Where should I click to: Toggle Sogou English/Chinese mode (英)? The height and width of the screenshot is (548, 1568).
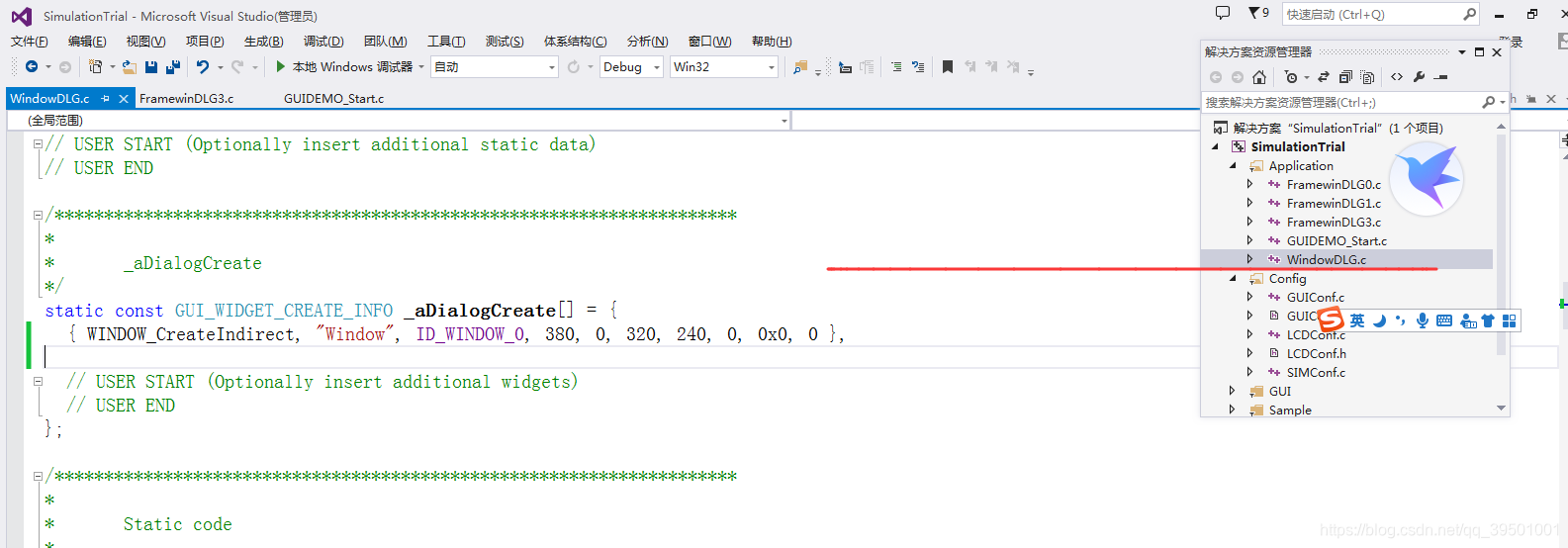(x=1357, y=320)
